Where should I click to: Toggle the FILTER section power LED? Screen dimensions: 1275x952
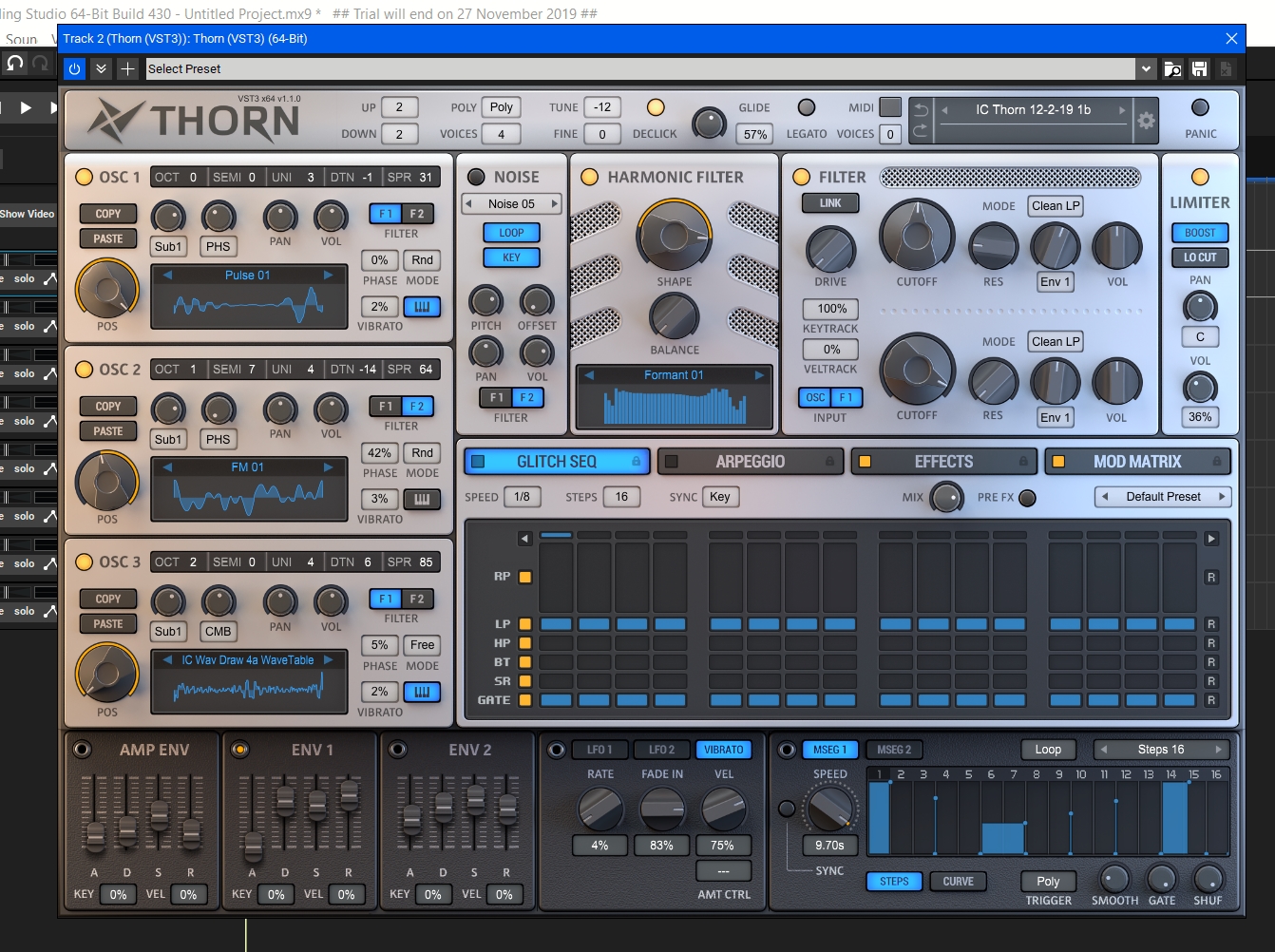coord(801,177)
